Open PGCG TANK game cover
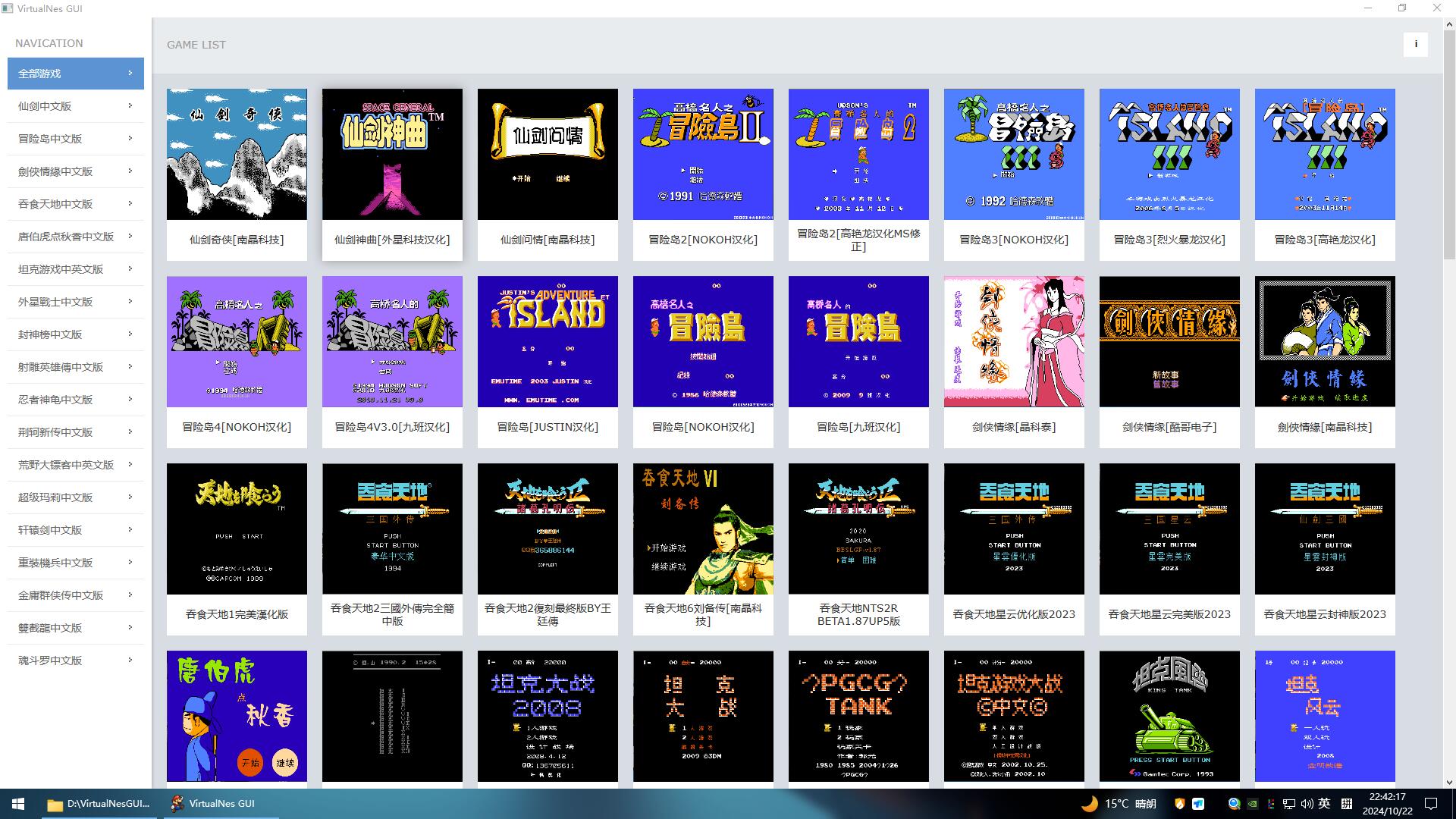The height and width of the screenshot is (819, 1456). (x=858, y=716)
